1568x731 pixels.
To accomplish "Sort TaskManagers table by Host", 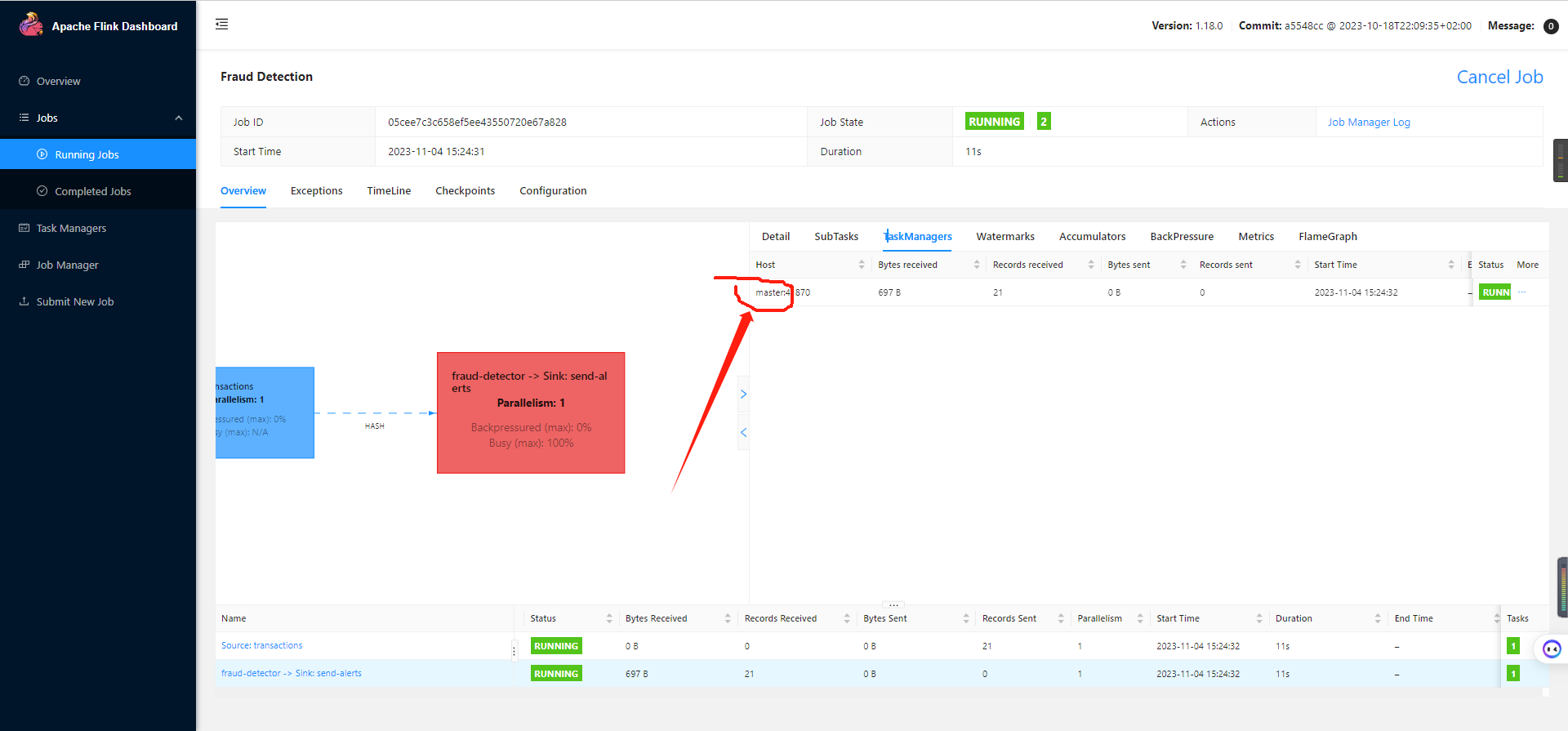I will [862, 265].
